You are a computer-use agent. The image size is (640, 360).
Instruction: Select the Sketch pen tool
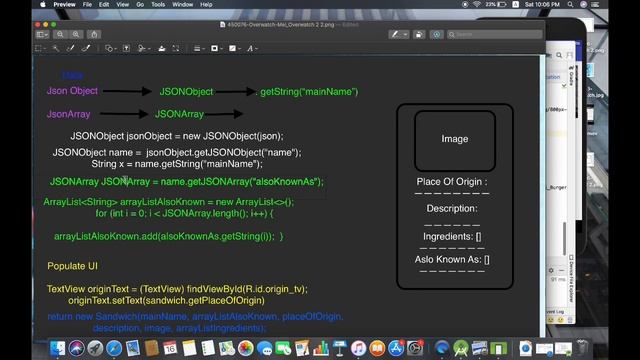pyautogui.click(x=70, y=49)
